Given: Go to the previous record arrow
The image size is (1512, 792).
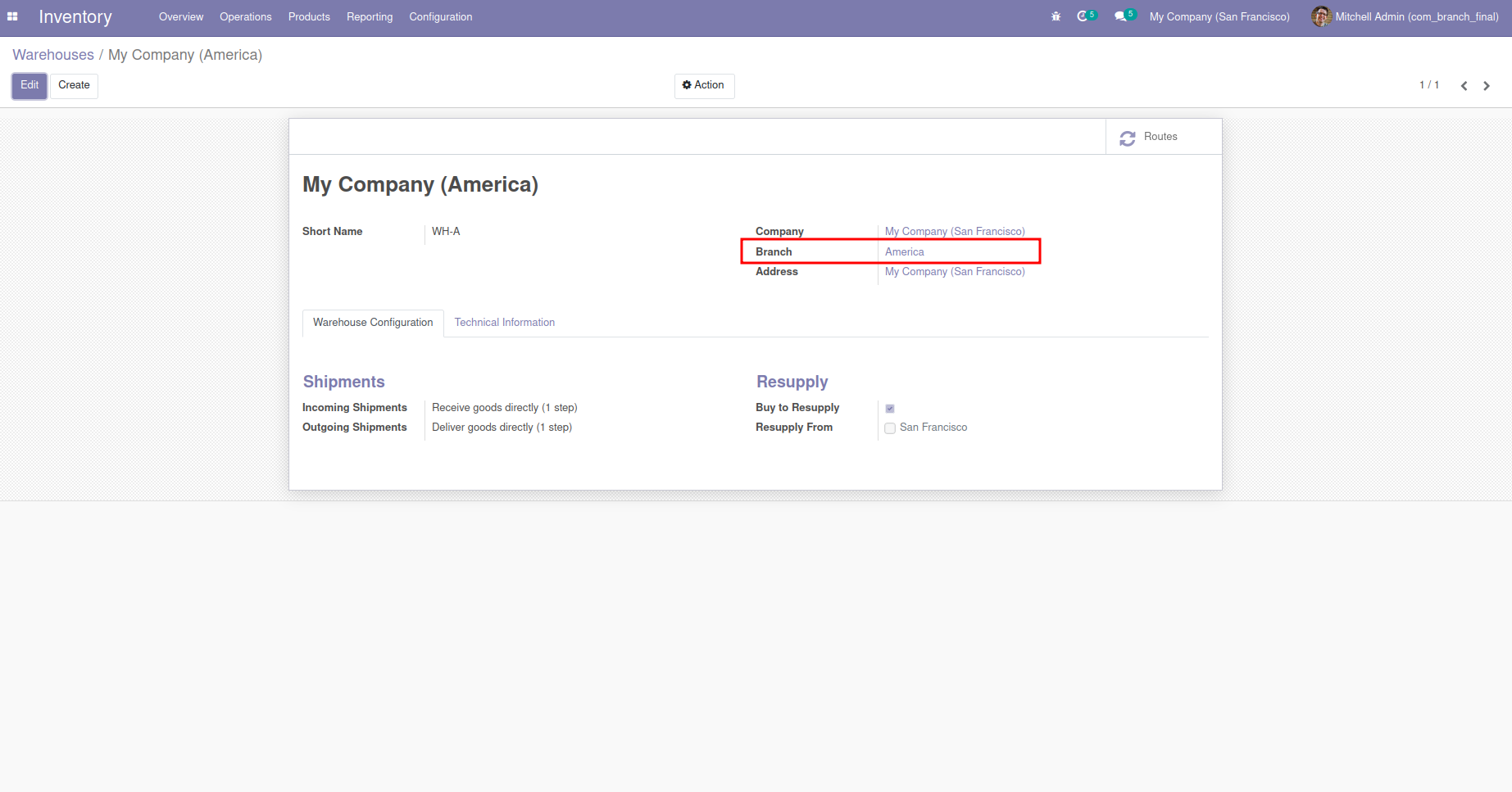Looking at the screenshot, I should pyautogui.click(x=1464, y=86).
